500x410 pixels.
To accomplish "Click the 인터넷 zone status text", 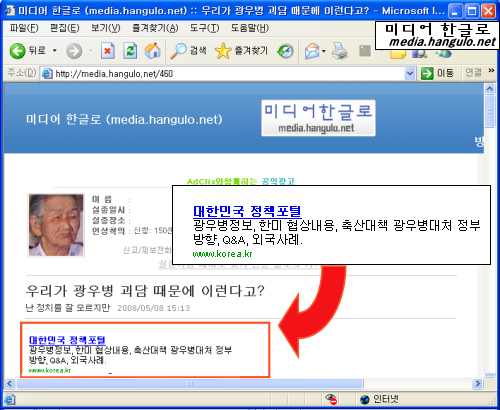I will [x=386, y=399].
